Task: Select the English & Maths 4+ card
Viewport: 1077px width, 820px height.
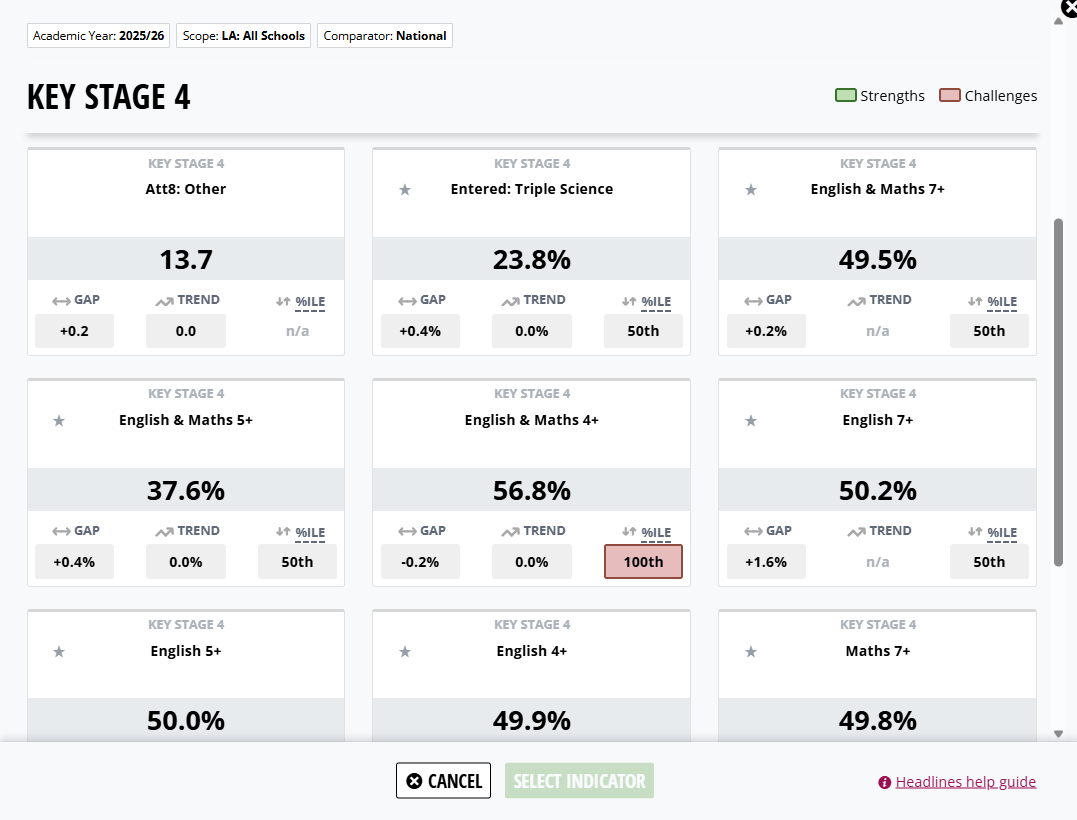Action: pos(531,482)
